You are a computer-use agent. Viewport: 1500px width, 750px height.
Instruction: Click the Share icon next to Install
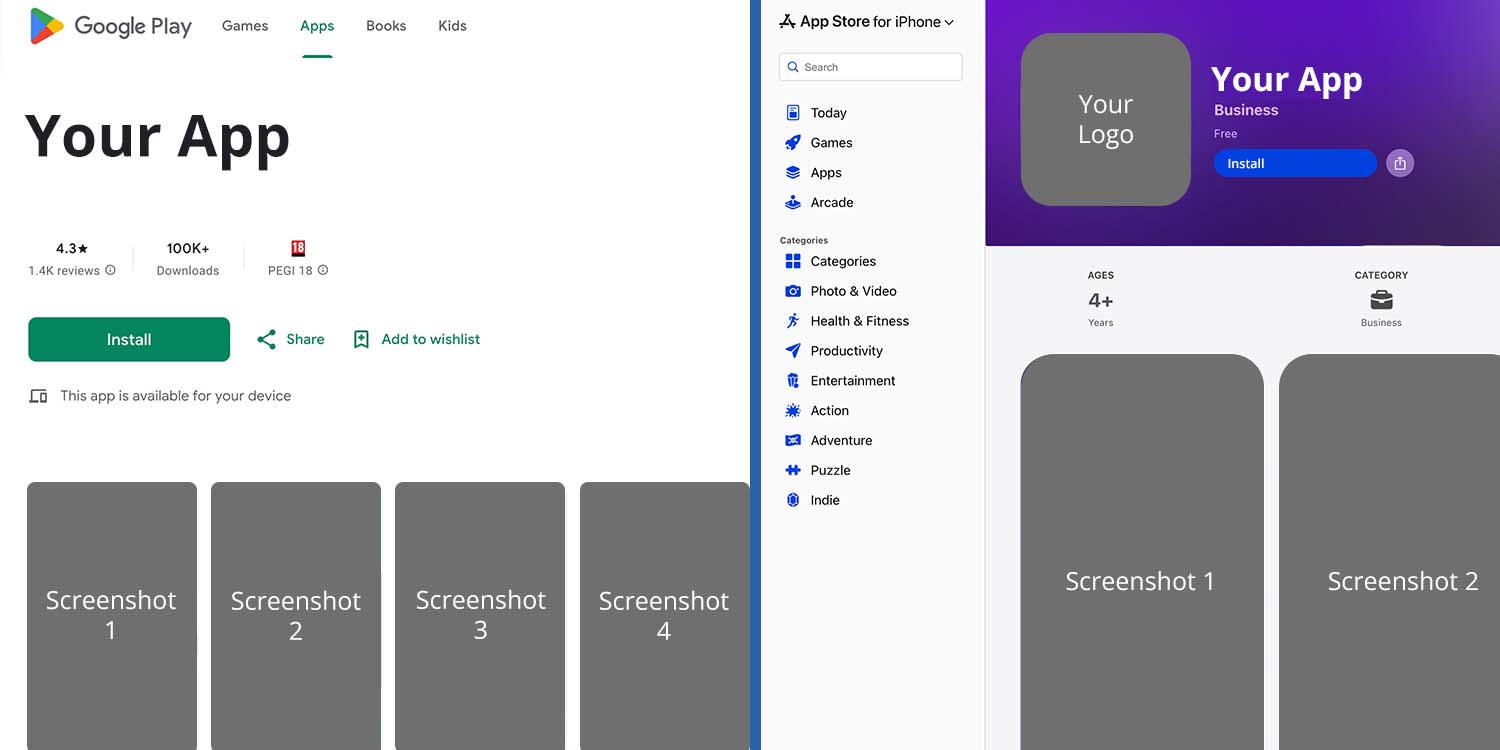click(x=265, y=339)
